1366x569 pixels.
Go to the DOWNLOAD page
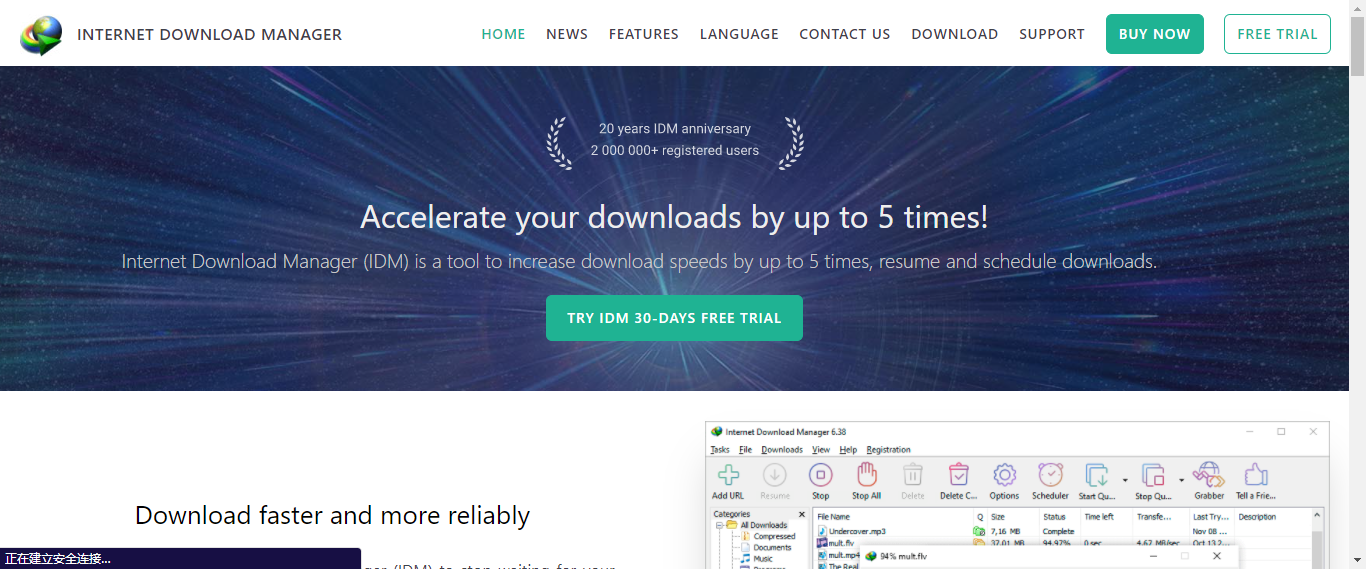pos(955,34)
